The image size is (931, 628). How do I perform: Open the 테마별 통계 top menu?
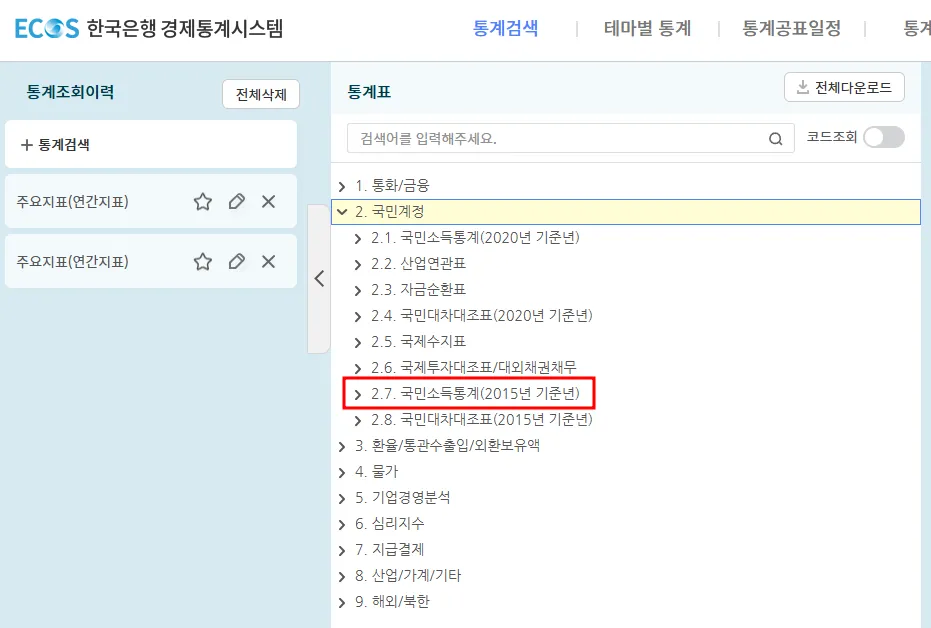click(647, 28)
